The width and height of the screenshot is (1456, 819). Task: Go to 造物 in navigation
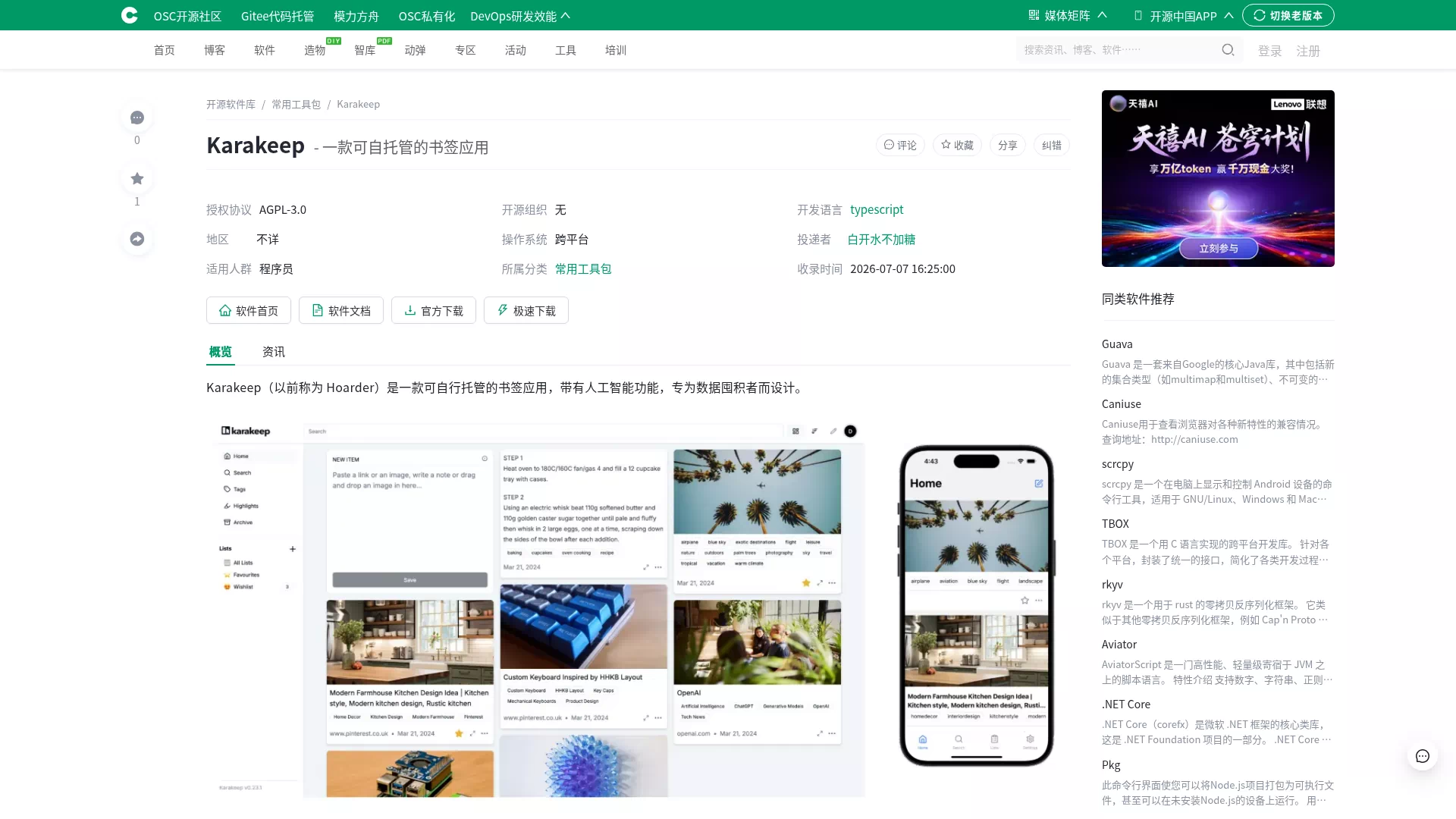pos(315,50)
